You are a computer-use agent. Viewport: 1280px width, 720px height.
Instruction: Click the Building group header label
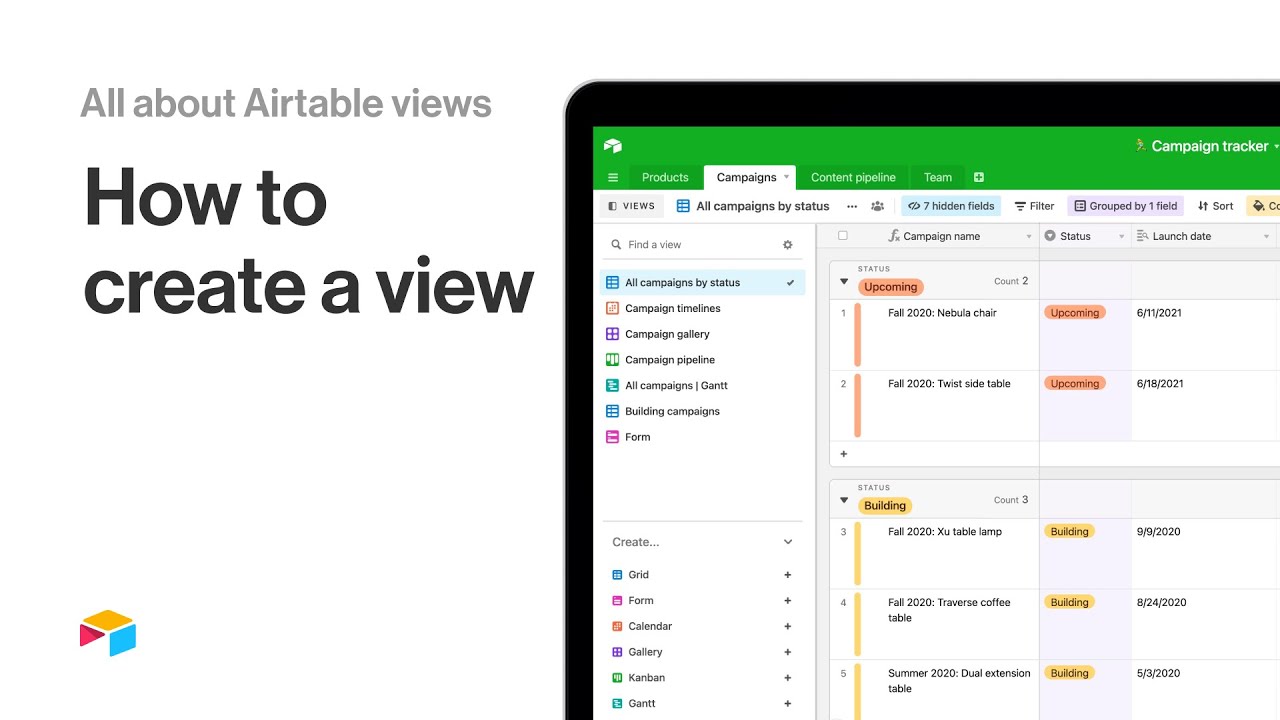(885, 506)
